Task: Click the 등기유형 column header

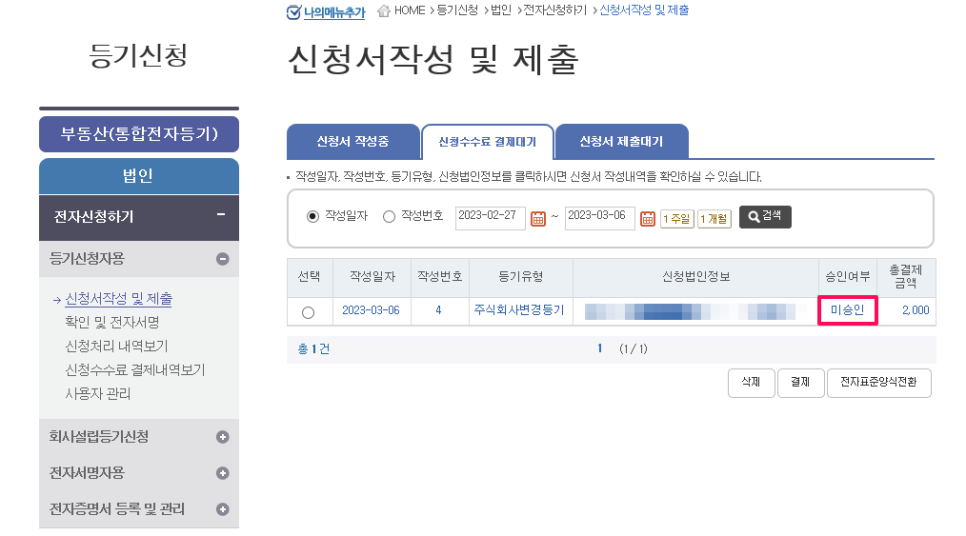Action: [x=521, y=277]
